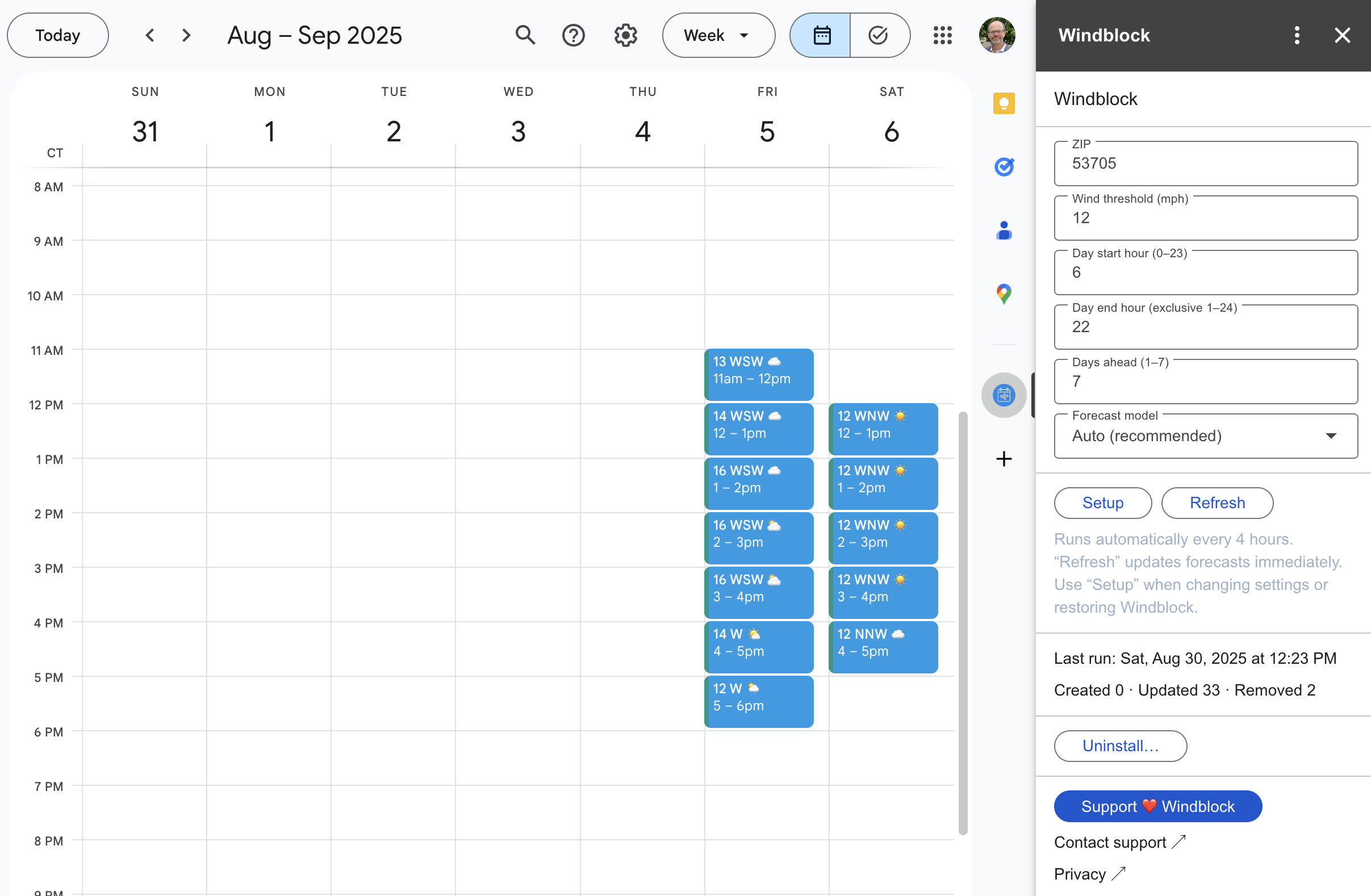Open Saturday 12 WNW 2–3pm event
This screenshot has width=1371, height=896.
(x=883, y=538)
